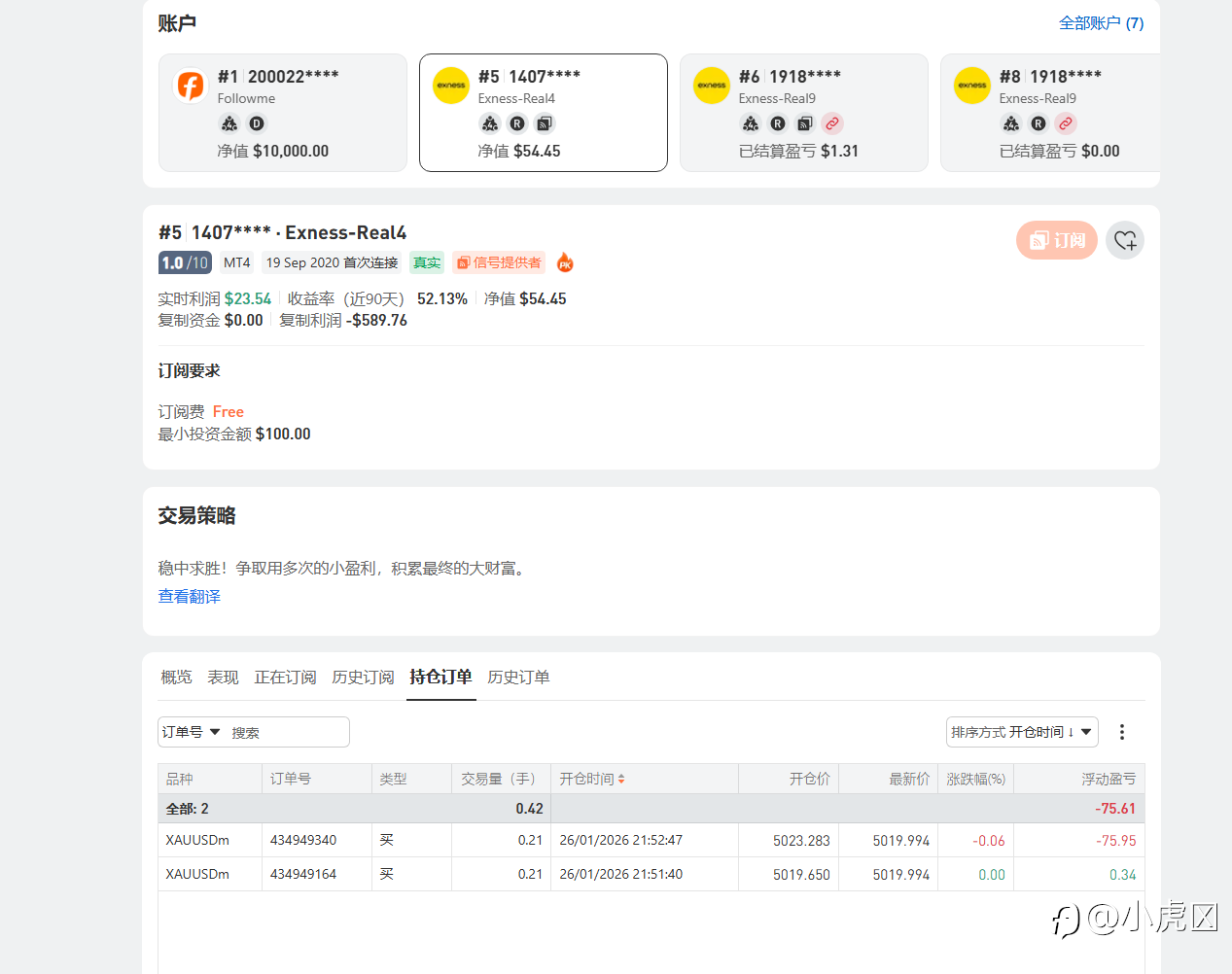Click open price 5019.650
Viewport: 1232px width, 974px height.
(x=801, y=875)
